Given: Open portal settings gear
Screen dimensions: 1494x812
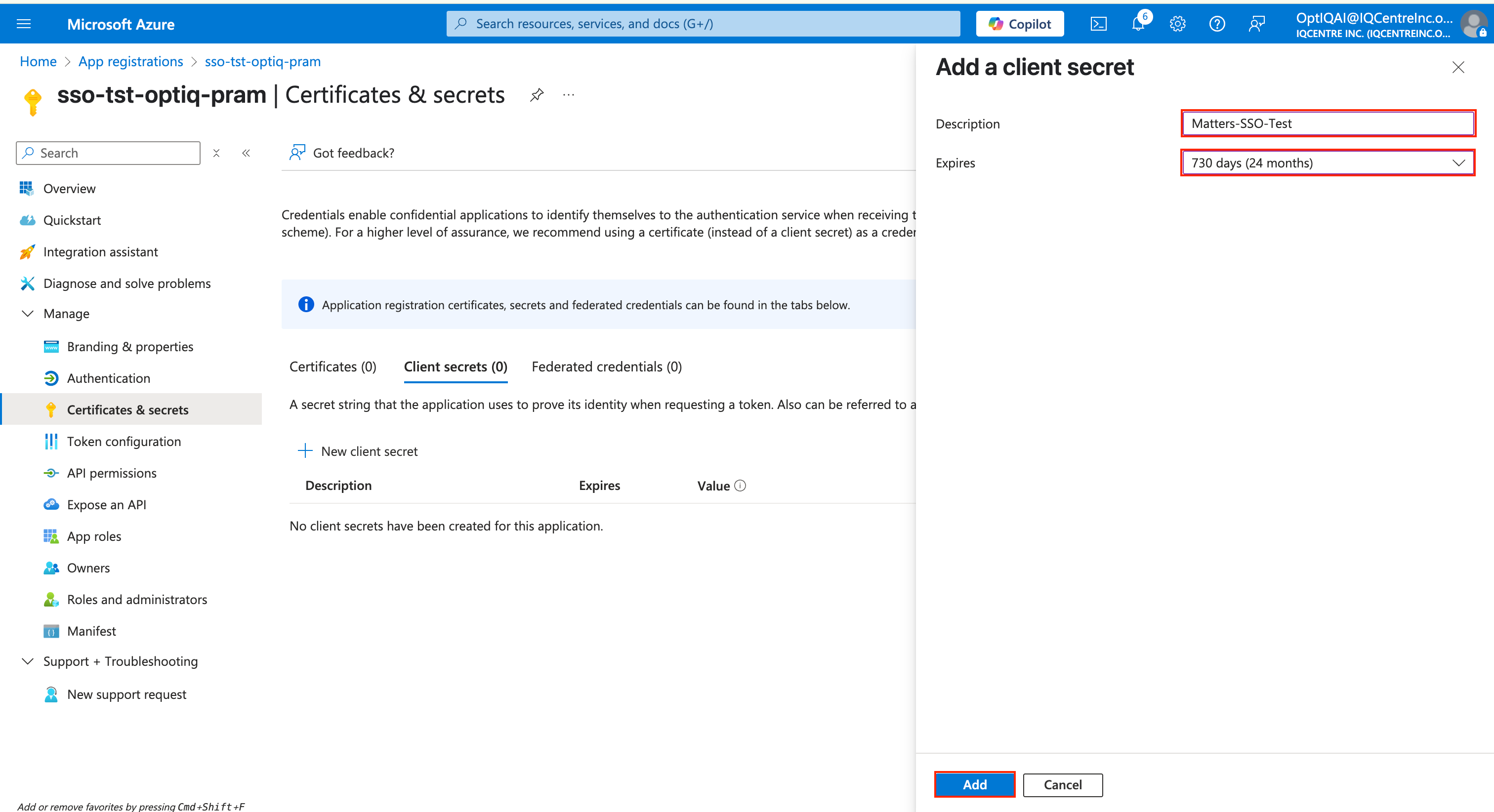Looking at the screenshot, I should 1177,24.
